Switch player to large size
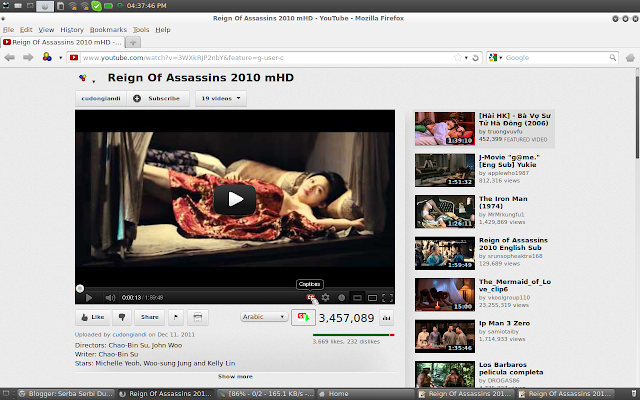This screenshot has width=640, height=400. click(x=372, y=298)
